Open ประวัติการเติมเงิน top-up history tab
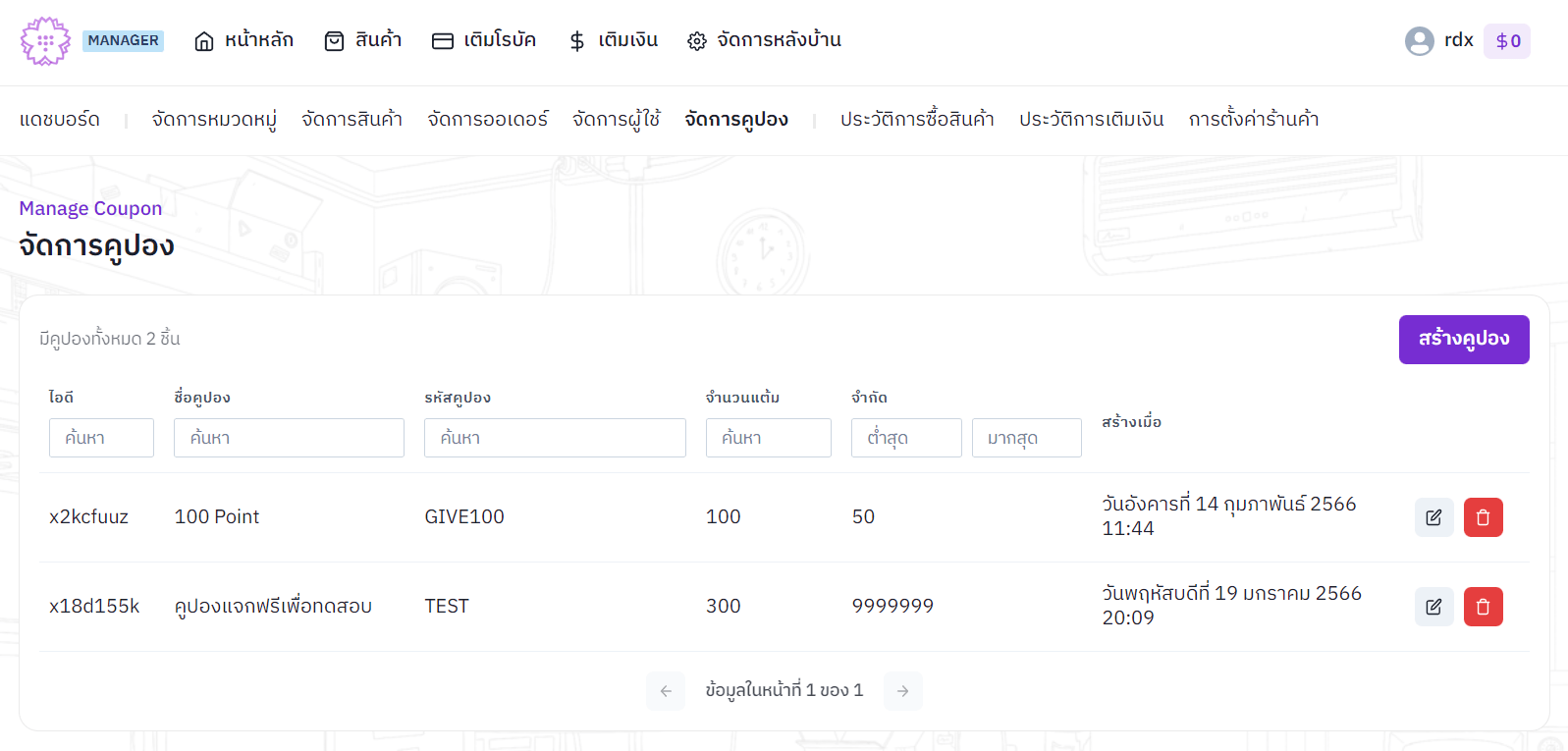 coord(1091,120)
